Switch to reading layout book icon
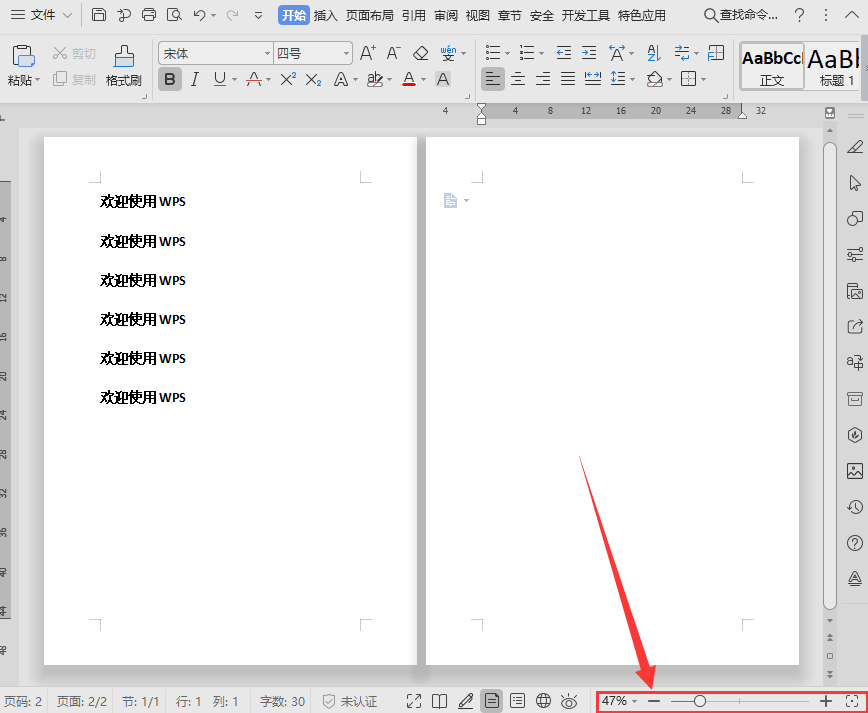 coord(440,701)
